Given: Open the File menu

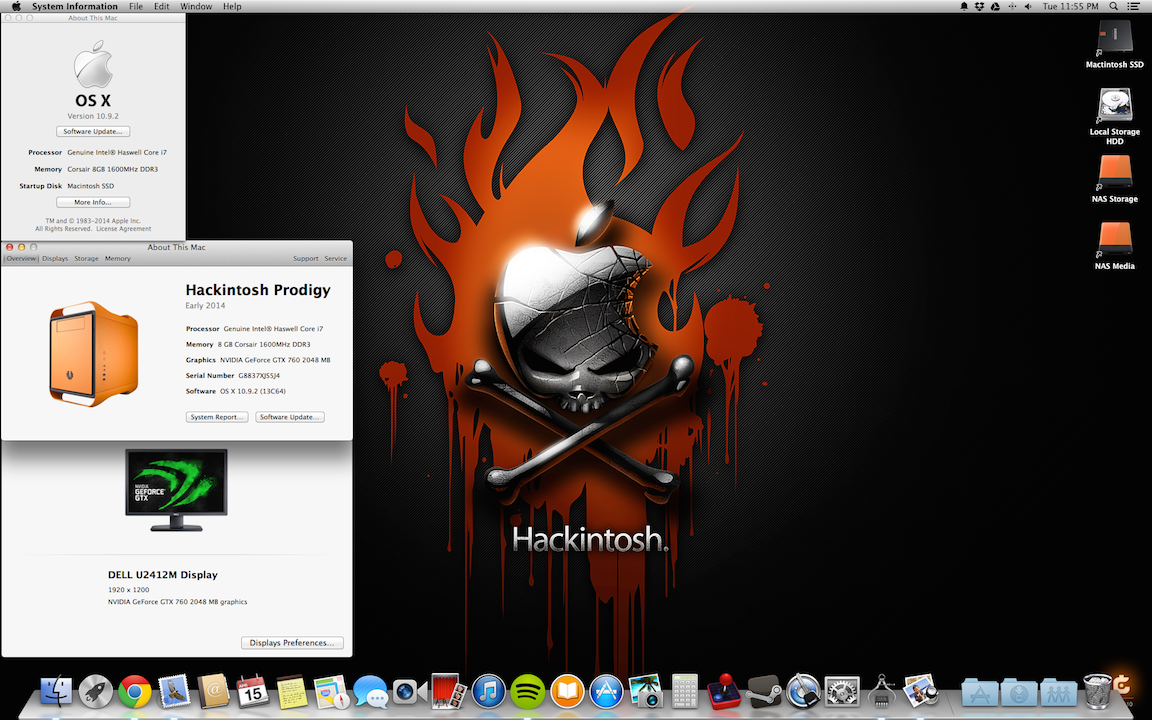Looking at the screenshot, I should (136, 7).
